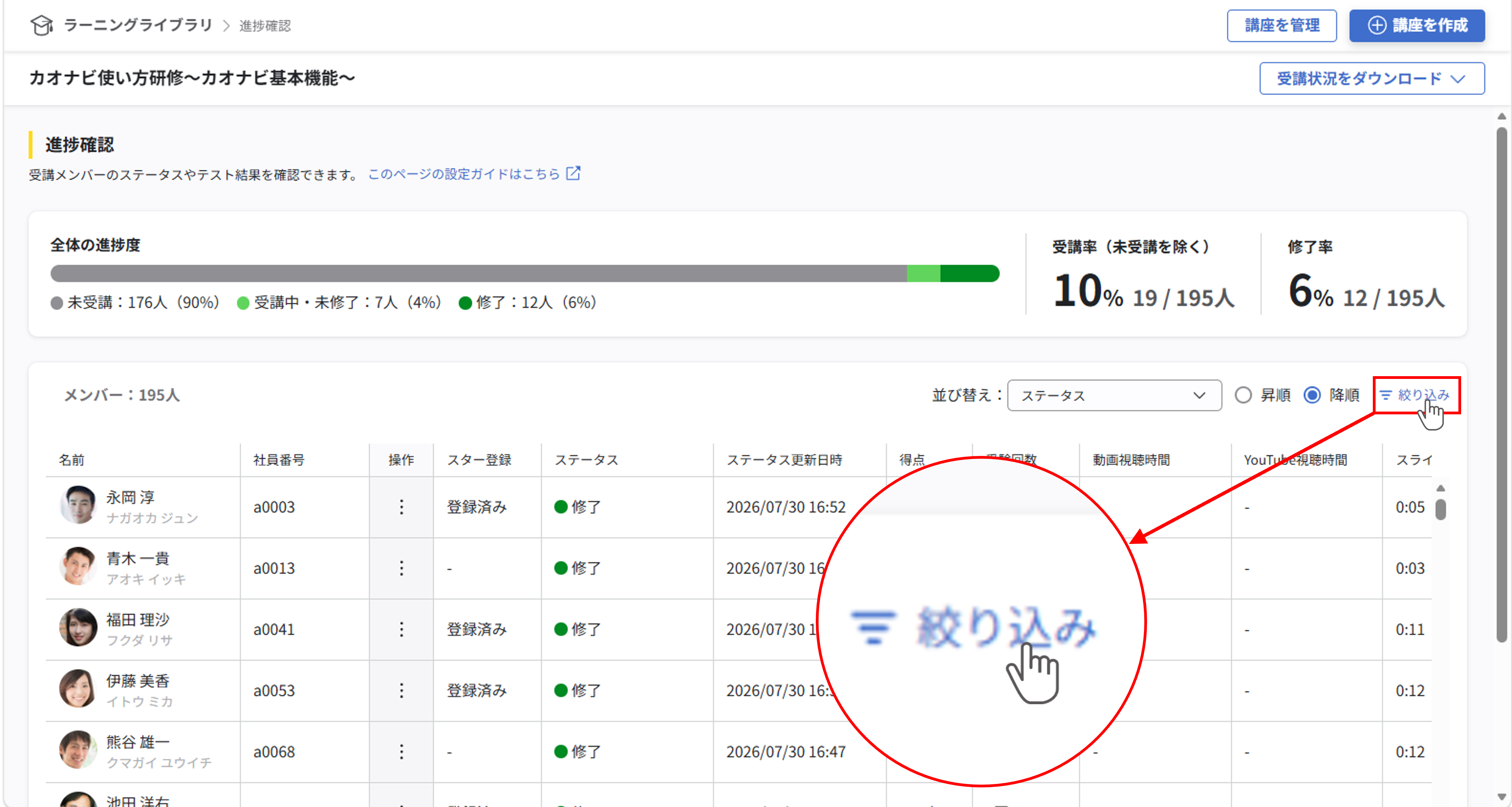Click slide time 0:11 for 福田 理沙
The image size is (1512, 807).
[x=1410, y=629]
